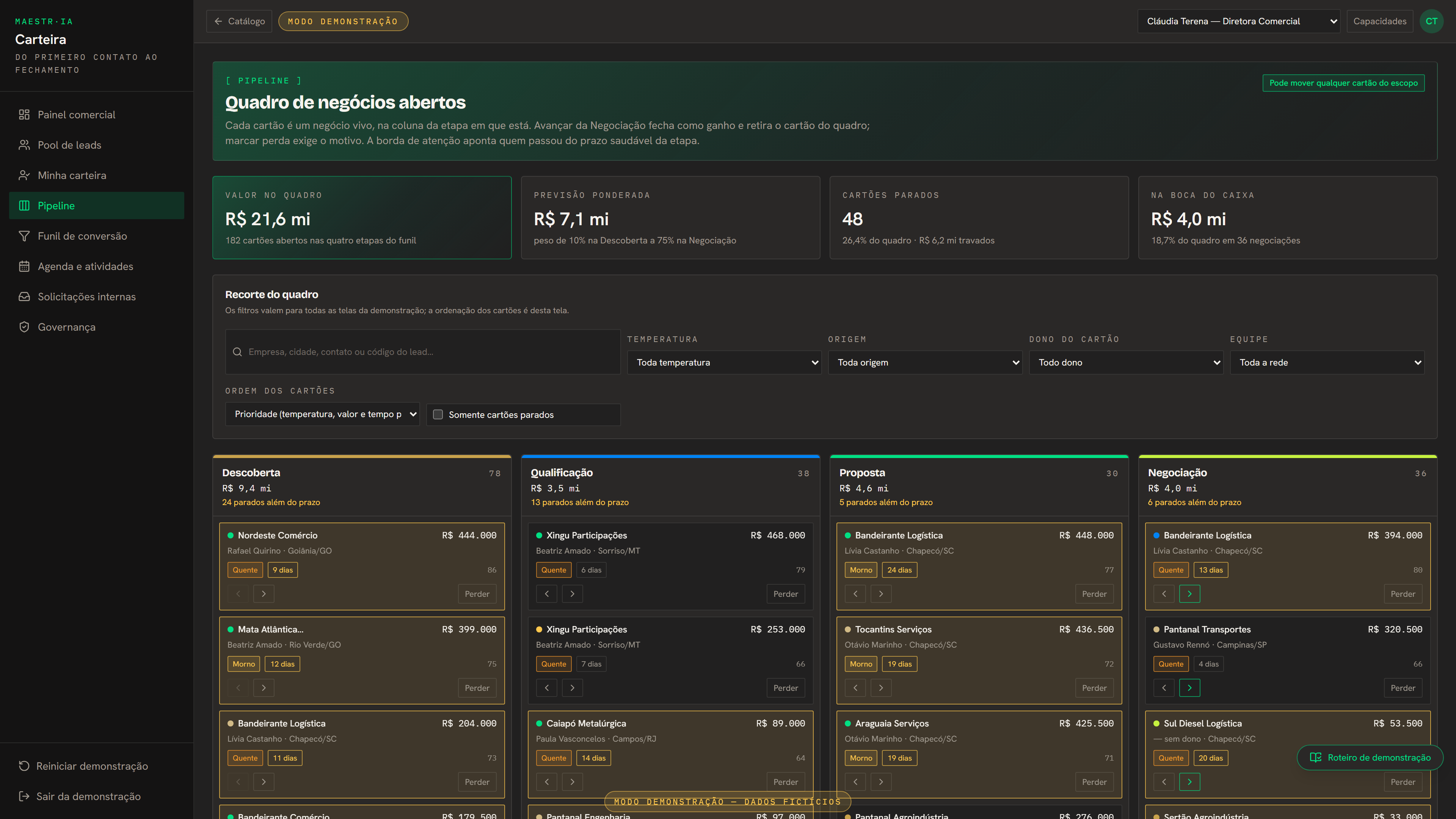This screenshot has height=819, width=1456.
Task: Select the Pipeline sidebar item
Action: click(97, 206)
